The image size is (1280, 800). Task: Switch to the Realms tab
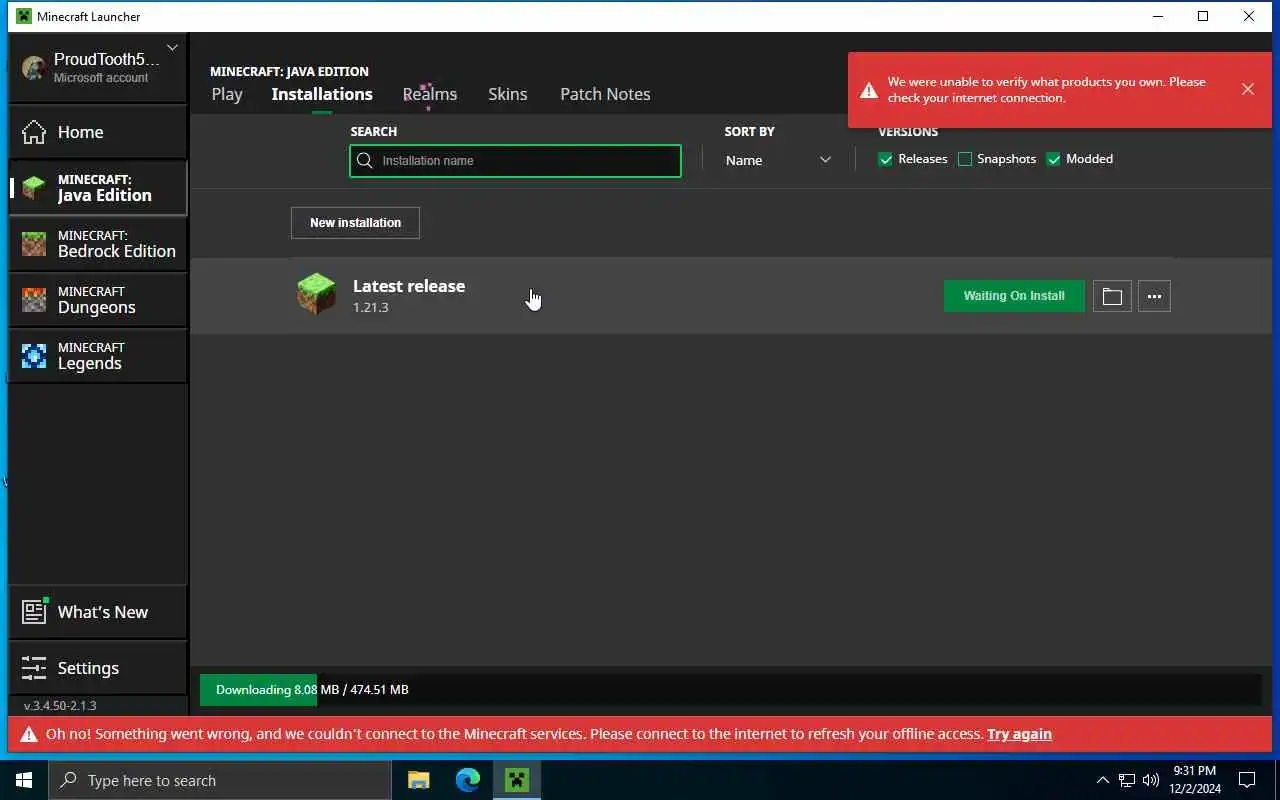(x=430, y=94)
